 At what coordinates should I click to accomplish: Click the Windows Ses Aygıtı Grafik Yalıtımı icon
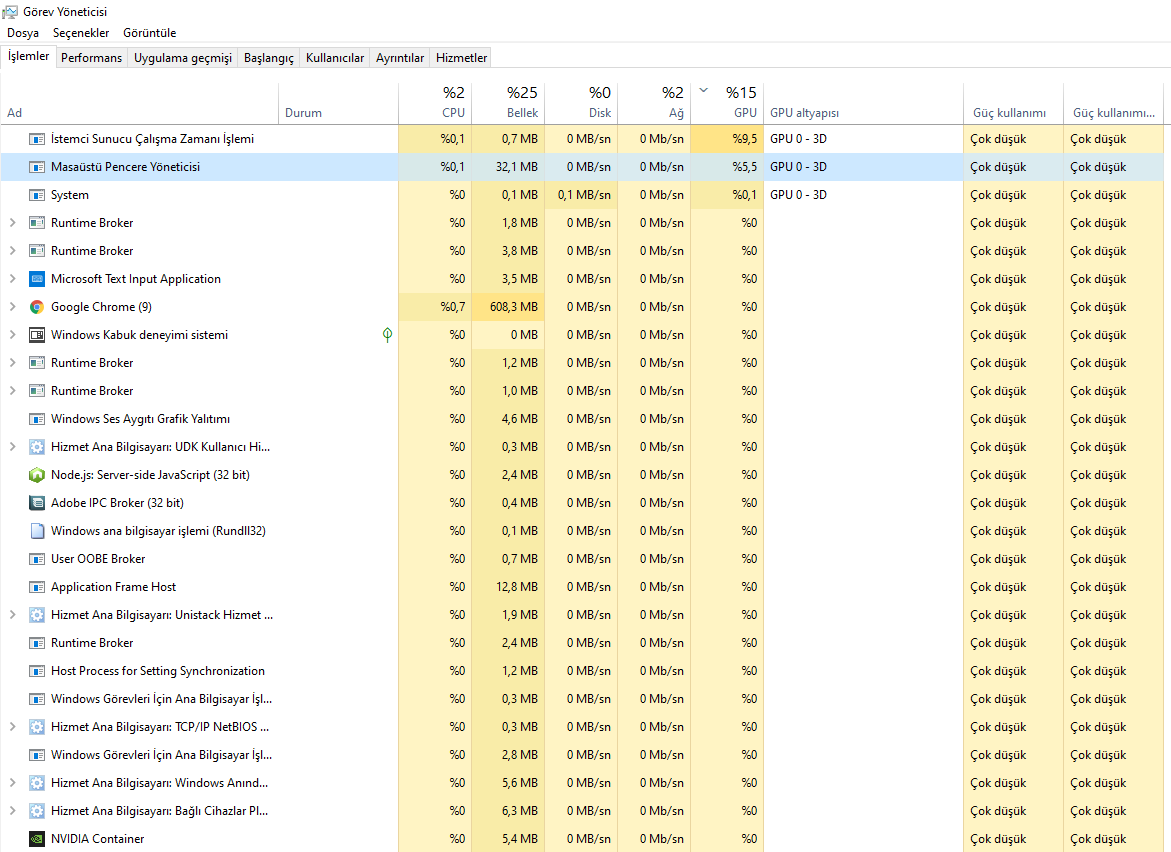[x=37, y=419]
